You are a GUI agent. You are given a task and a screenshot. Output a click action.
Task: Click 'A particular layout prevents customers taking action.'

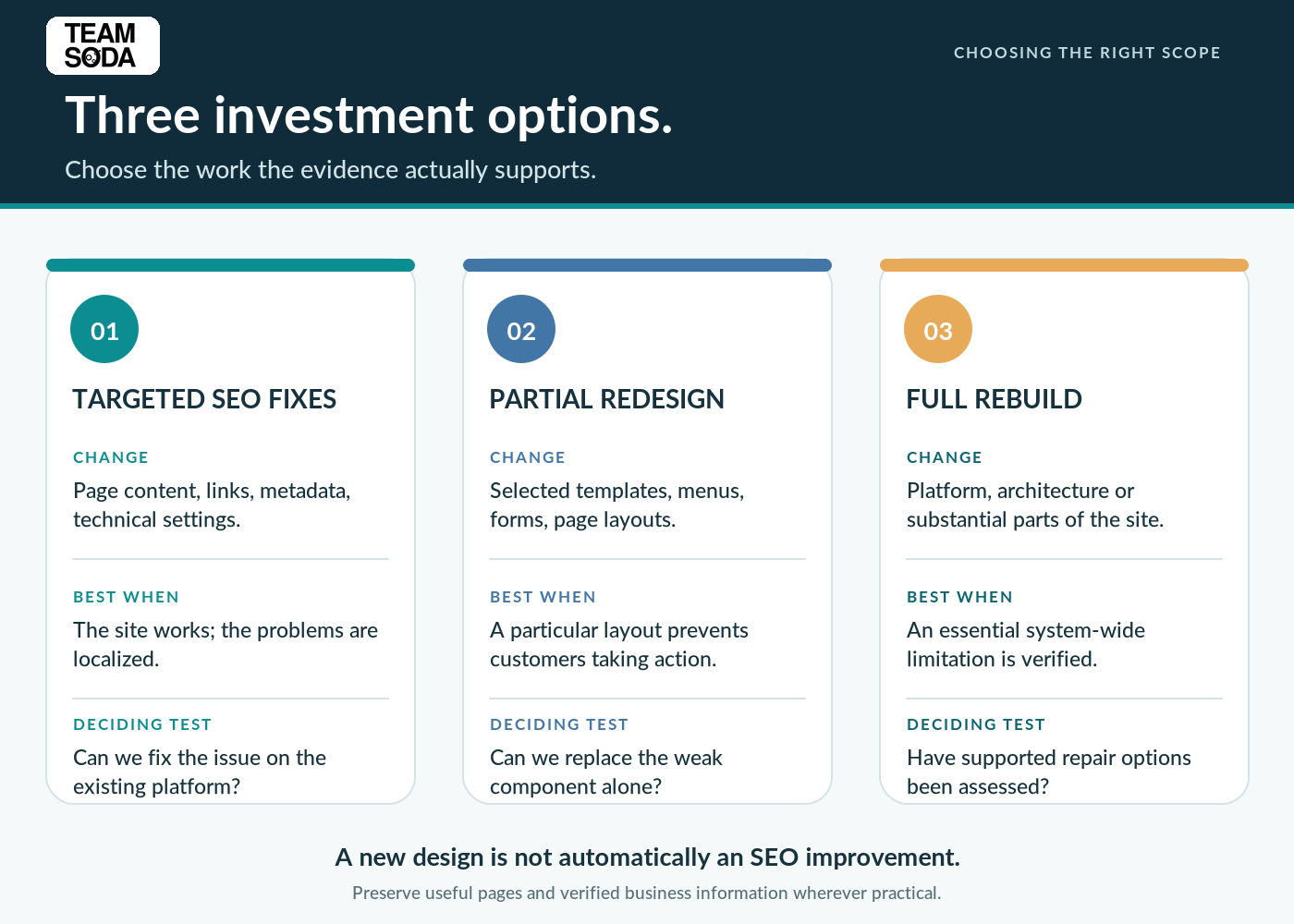(619, 644)
